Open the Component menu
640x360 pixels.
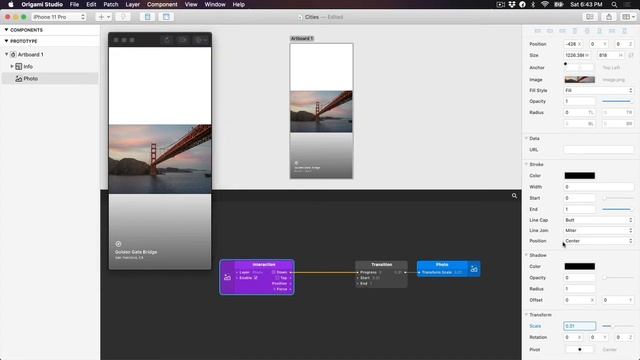tap(162, 4)
